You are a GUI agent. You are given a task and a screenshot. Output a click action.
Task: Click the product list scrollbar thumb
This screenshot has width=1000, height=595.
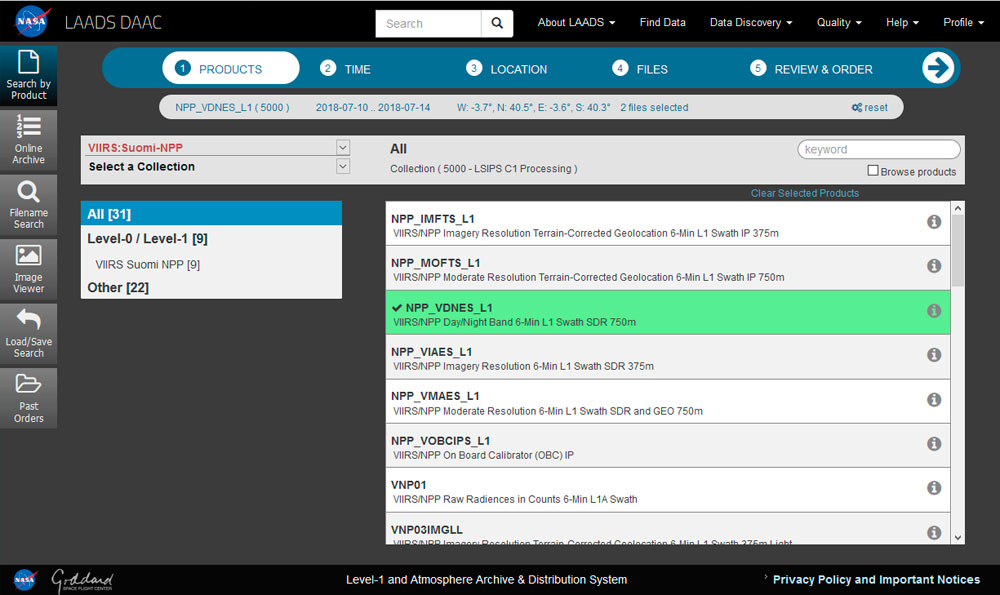pyautogui.click(x=957, y=250)
